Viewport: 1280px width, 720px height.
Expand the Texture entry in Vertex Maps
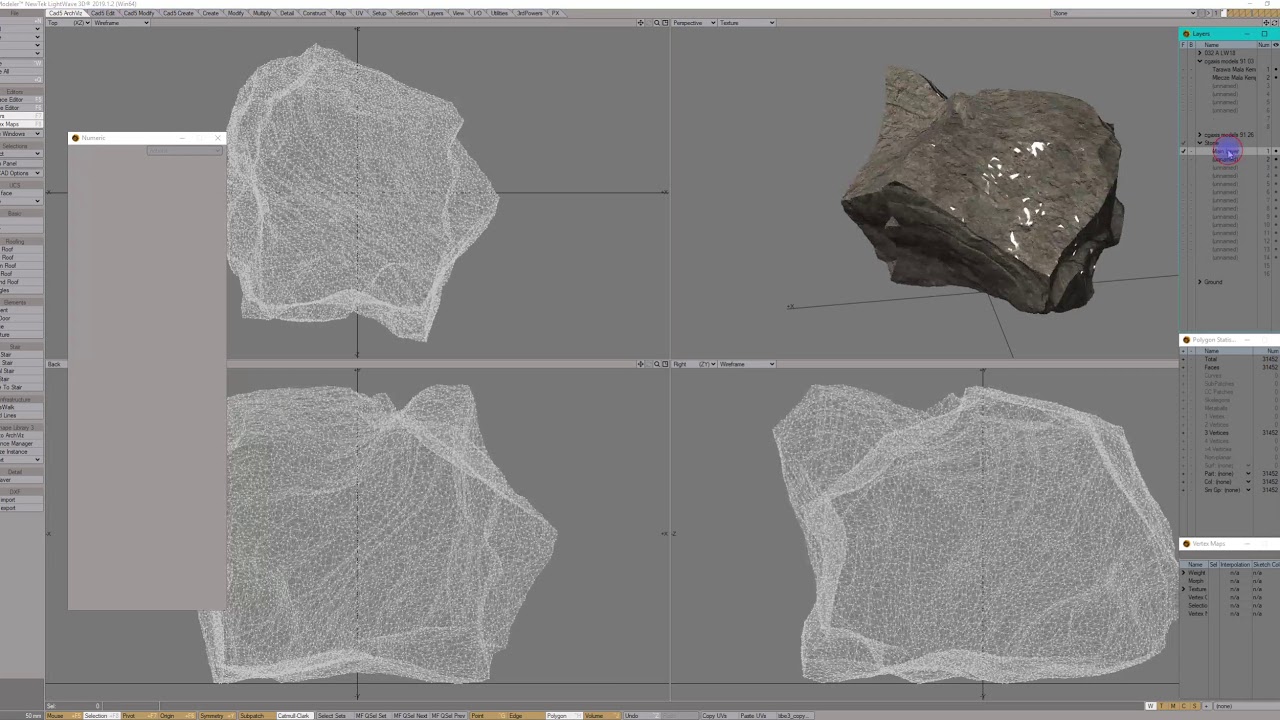1183,589
